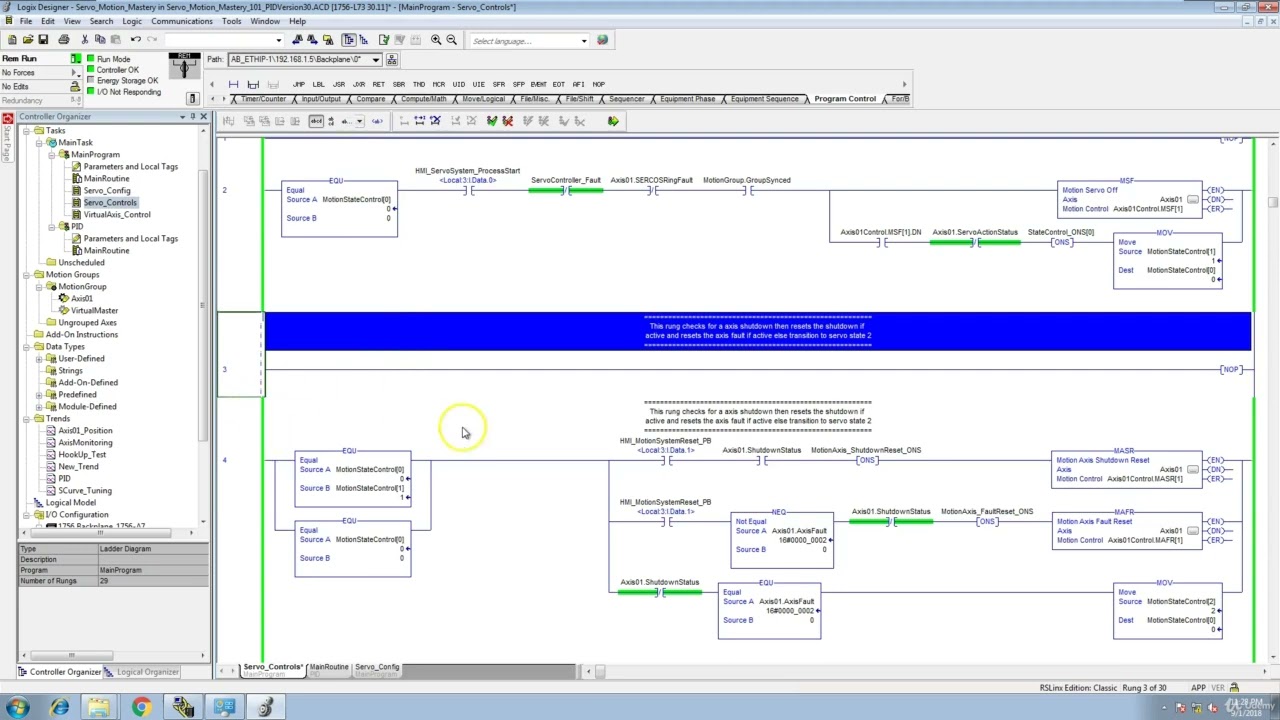Open the path dropdown list
This screenshot has width=1280, height=720.
[x=376, y=60]
